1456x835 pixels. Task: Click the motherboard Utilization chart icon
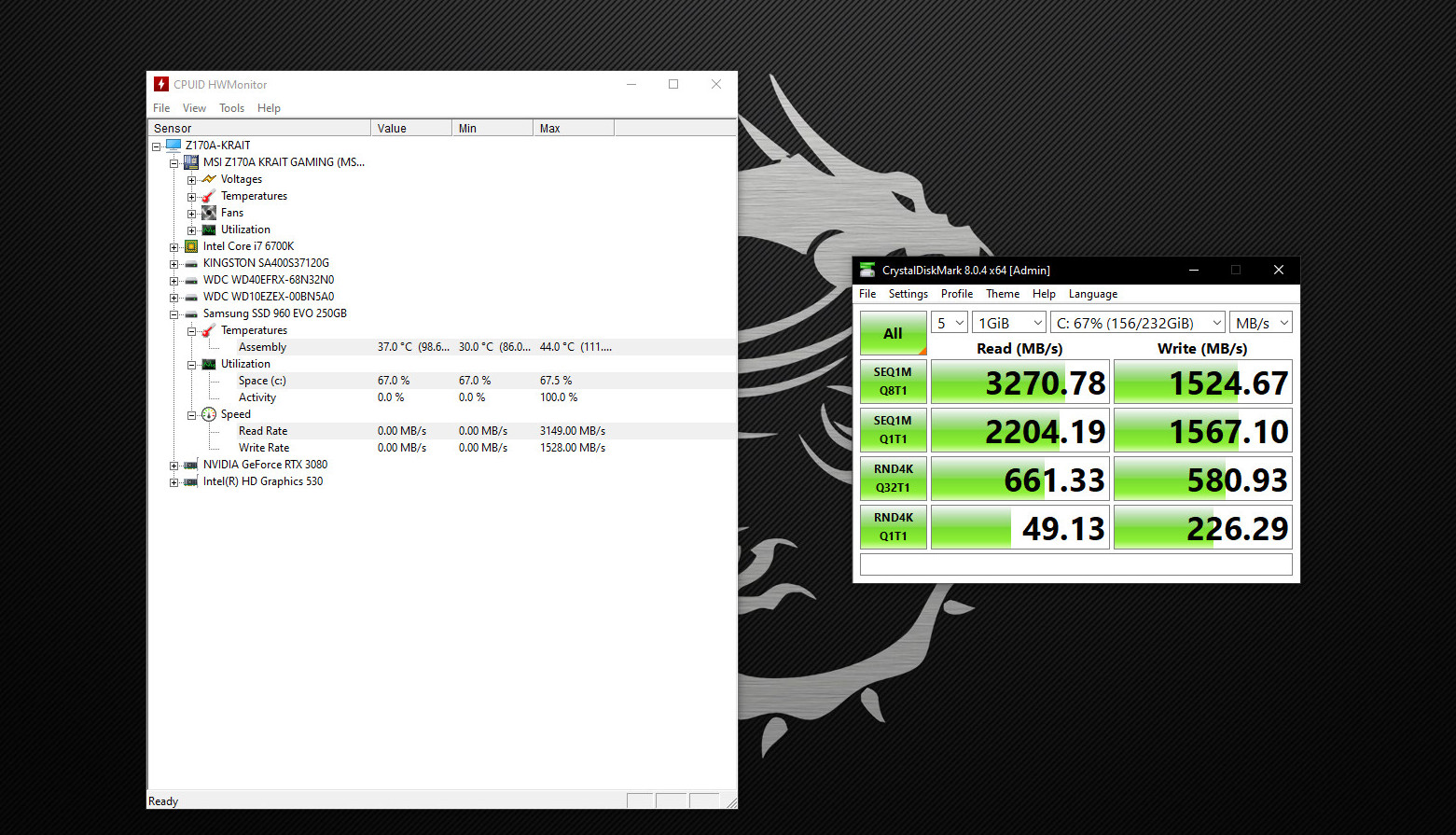209,230
